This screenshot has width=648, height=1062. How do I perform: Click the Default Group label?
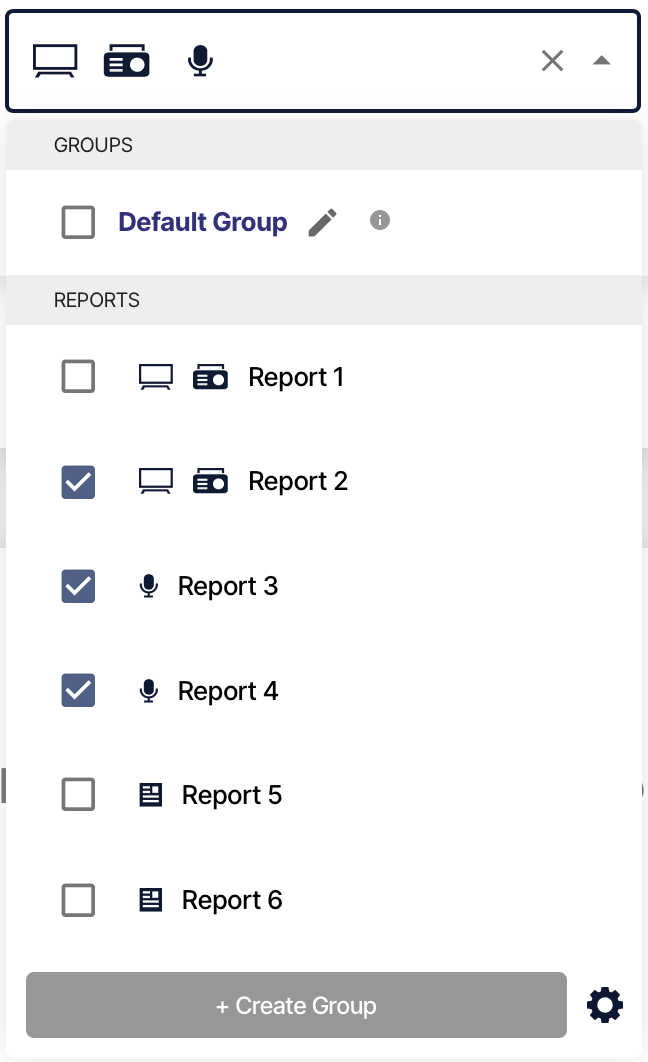click(202, 222)
